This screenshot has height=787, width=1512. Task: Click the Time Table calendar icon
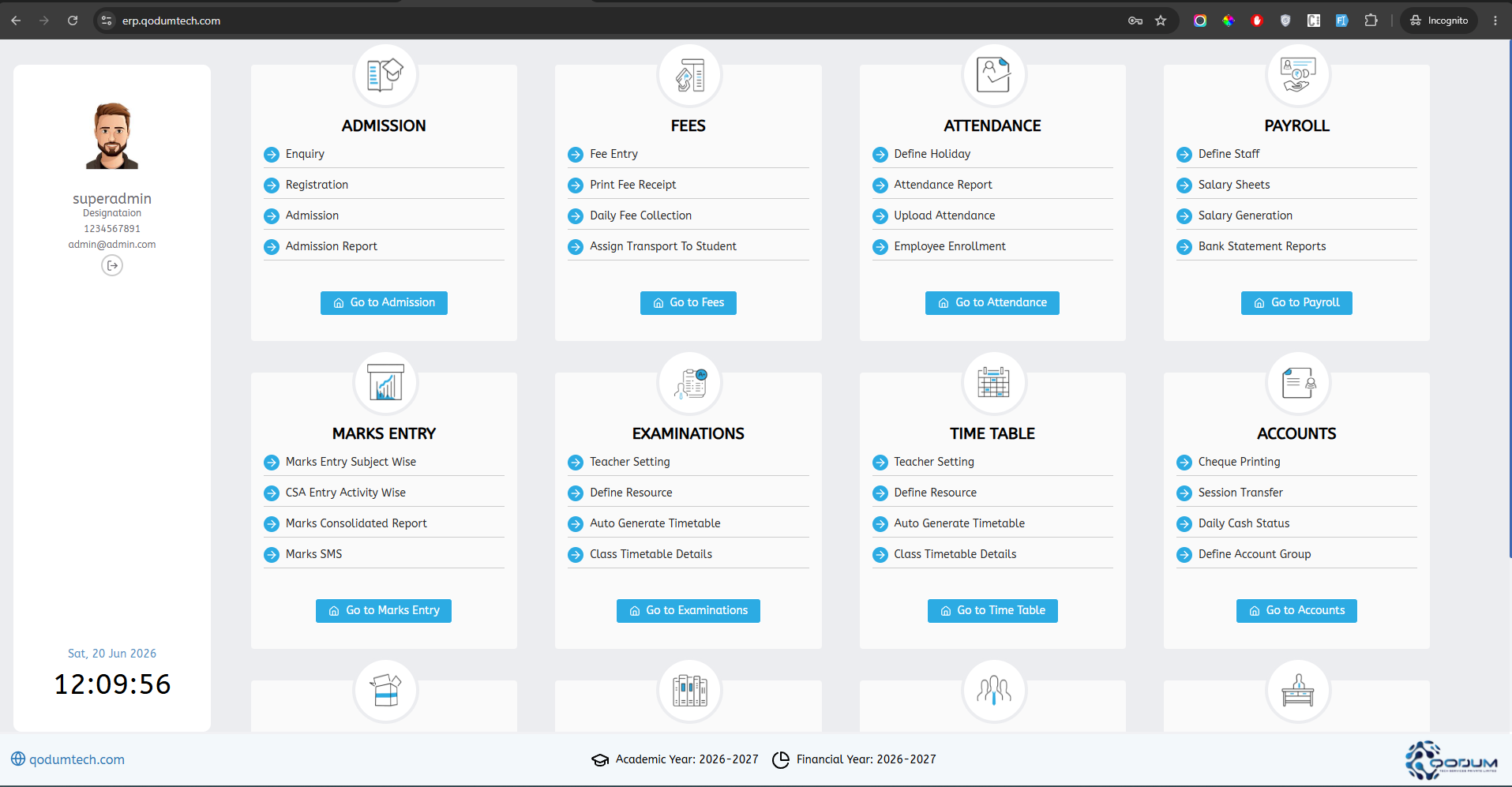(994, 384)
